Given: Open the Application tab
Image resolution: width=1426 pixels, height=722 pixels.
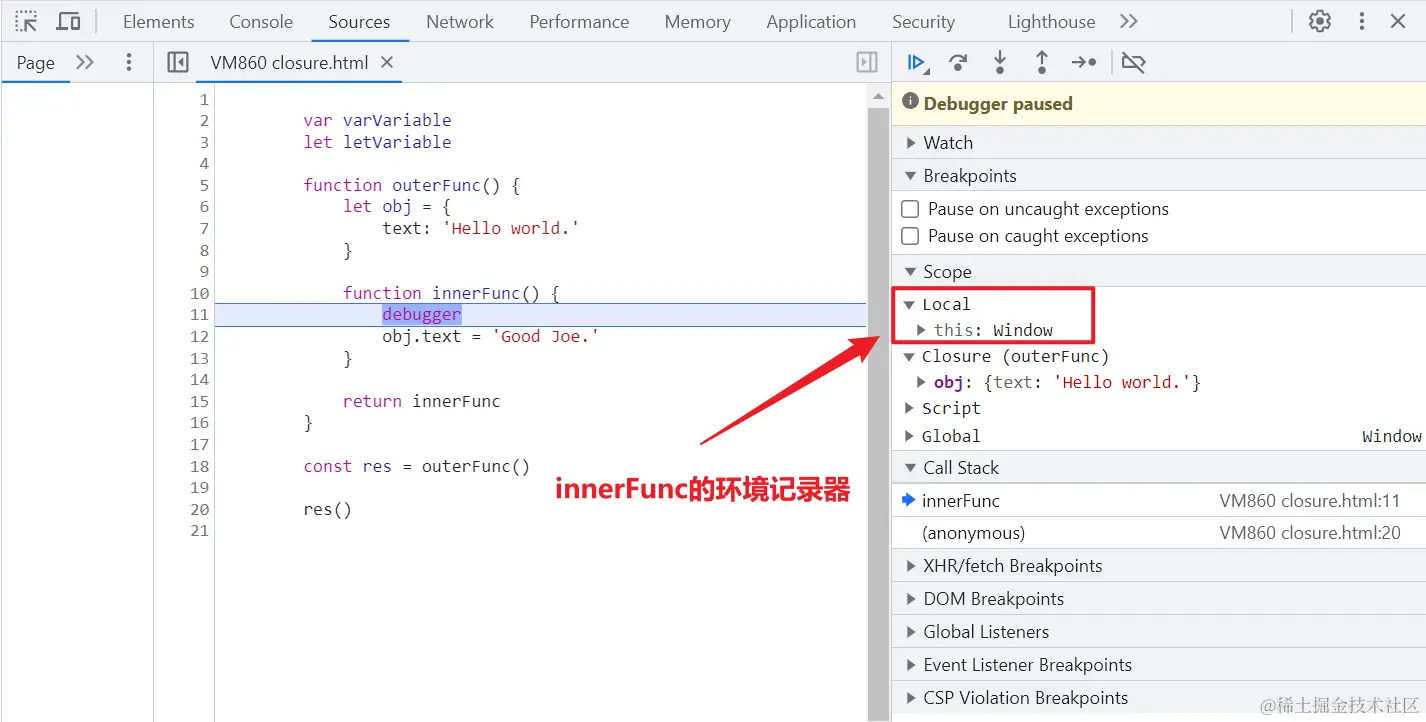Looking at the screenshot, I should 811,21.
